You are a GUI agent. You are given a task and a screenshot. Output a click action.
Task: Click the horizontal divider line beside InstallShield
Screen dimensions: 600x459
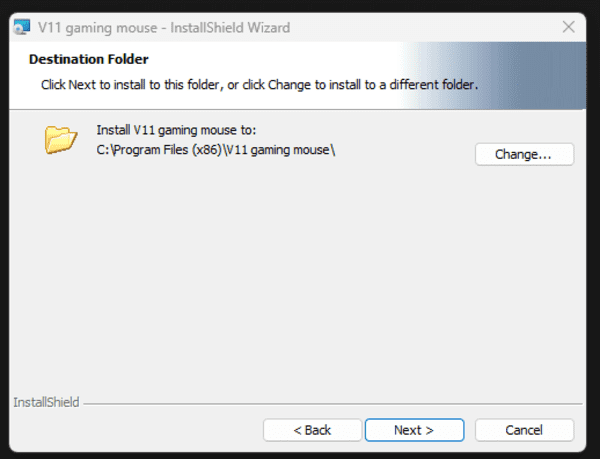[x=330, y=404]
